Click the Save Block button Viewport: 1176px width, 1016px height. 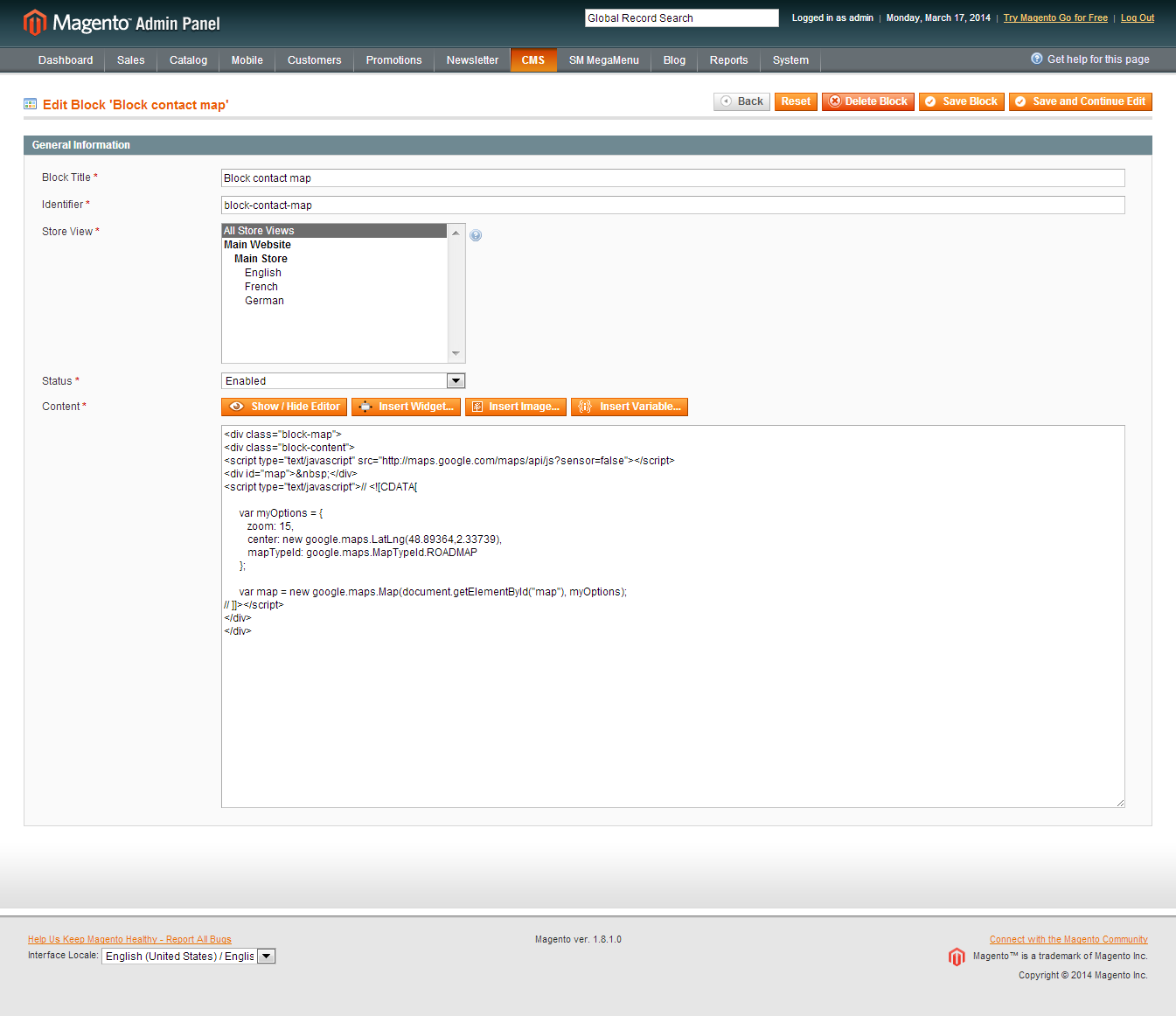click(962, 101)
